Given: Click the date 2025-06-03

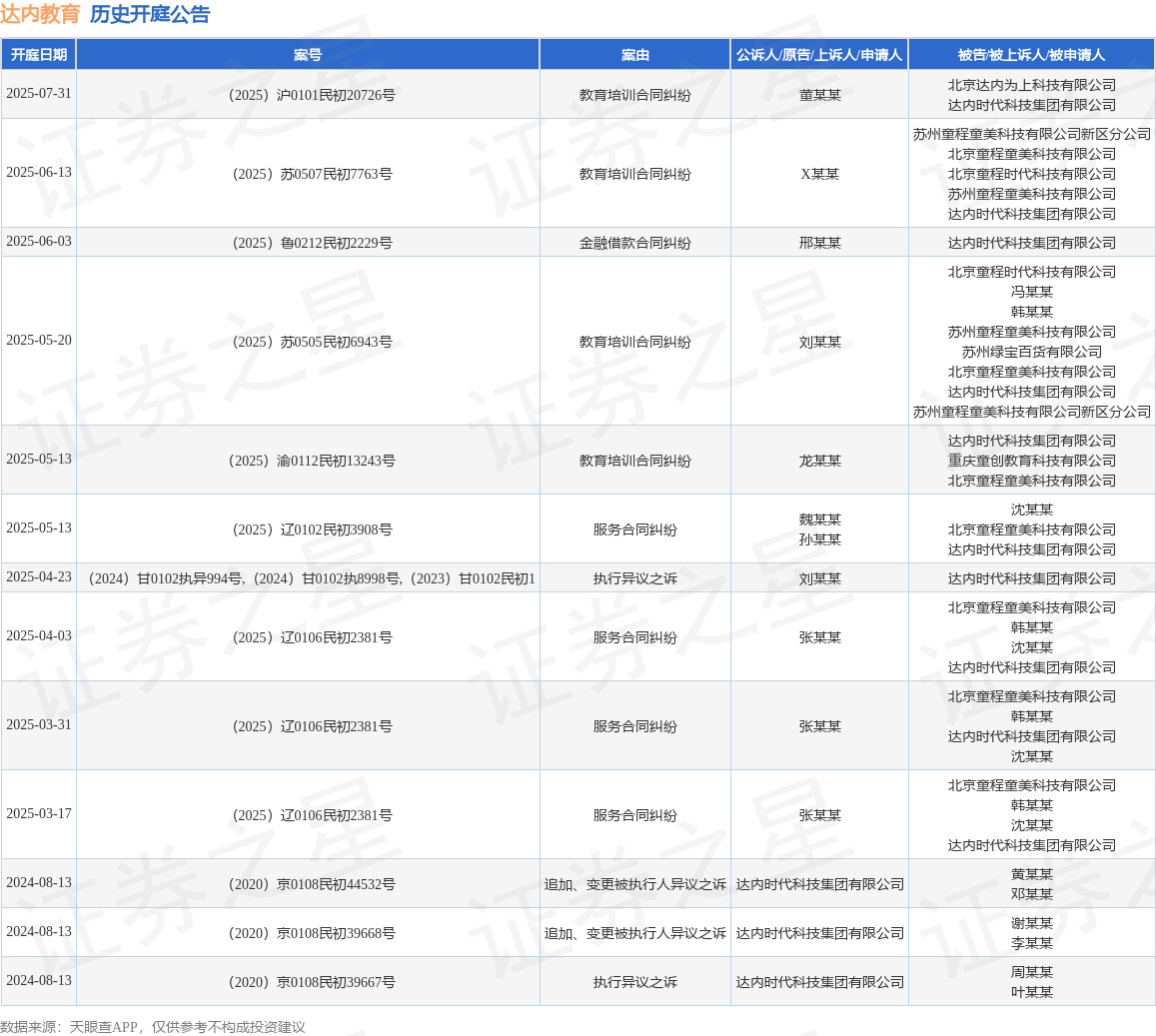Looking at the screenshot, I should [39, 241].
